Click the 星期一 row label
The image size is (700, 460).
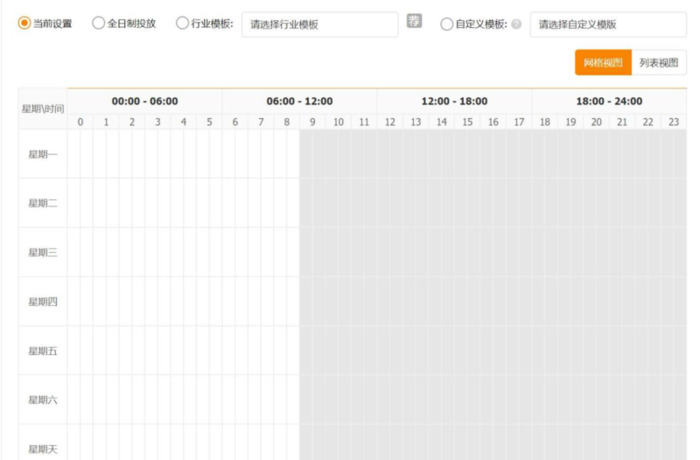tap(43, 154)
